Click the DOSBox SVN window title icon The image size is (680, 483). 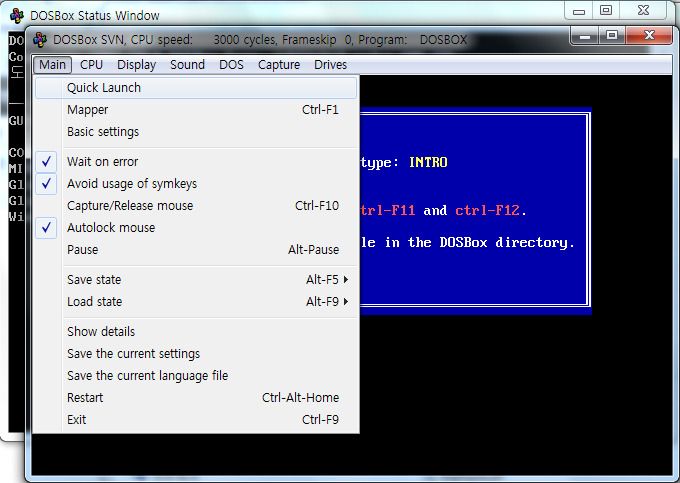(x=40, y=39)
